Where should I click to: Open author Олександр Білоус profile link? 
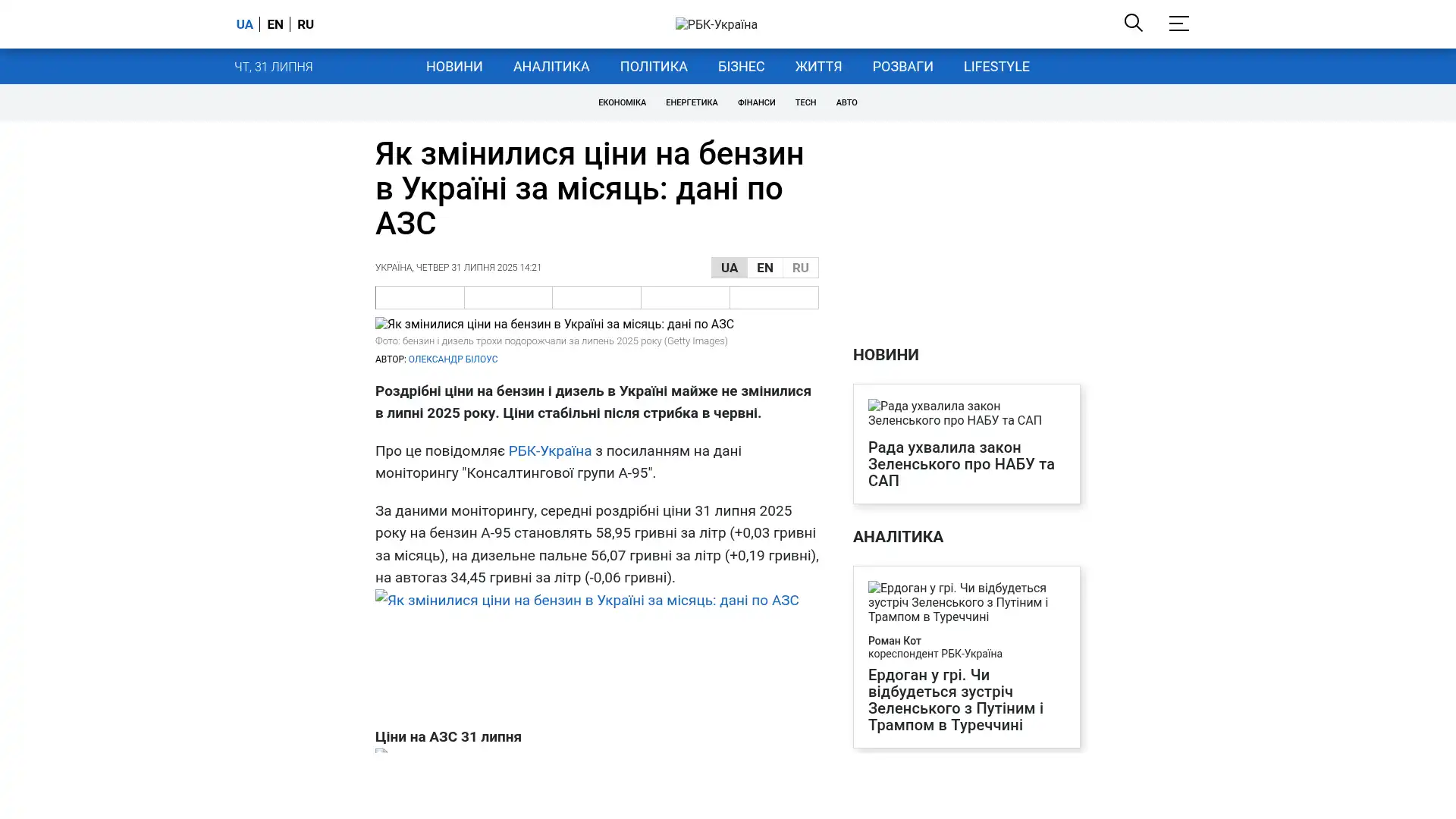pos(453,359)
